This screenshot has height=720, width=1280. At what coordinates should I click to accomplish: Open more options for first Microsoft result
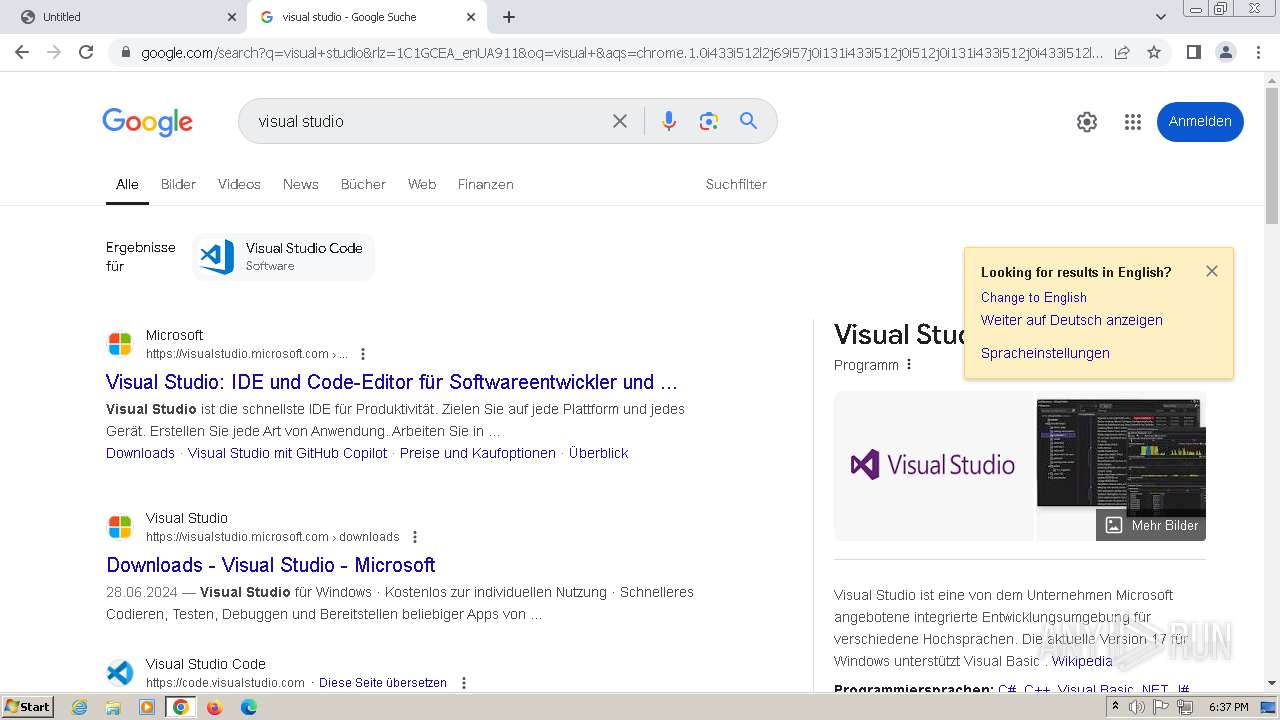pos(363,354)
